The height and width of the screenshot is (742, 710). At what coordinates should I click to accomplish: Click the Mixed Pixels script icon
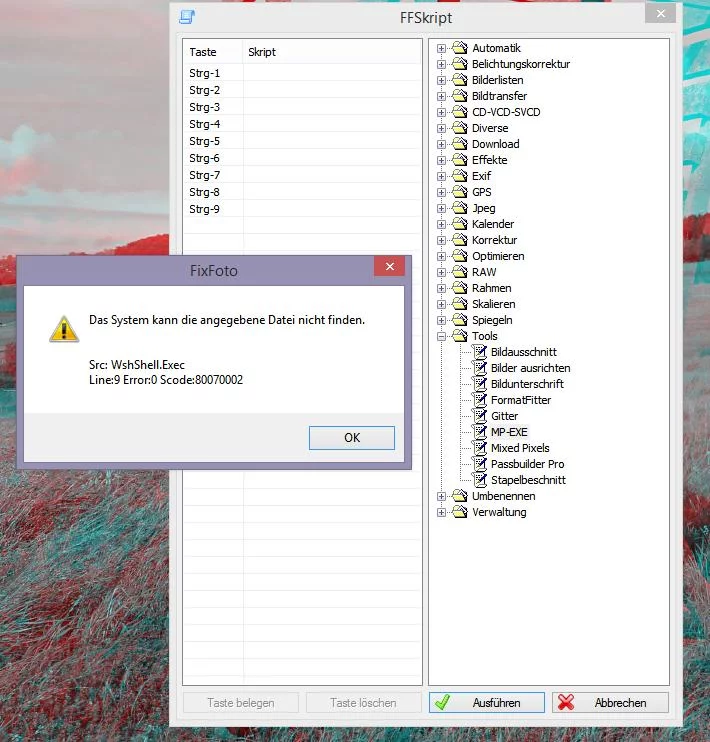(480, 448)
